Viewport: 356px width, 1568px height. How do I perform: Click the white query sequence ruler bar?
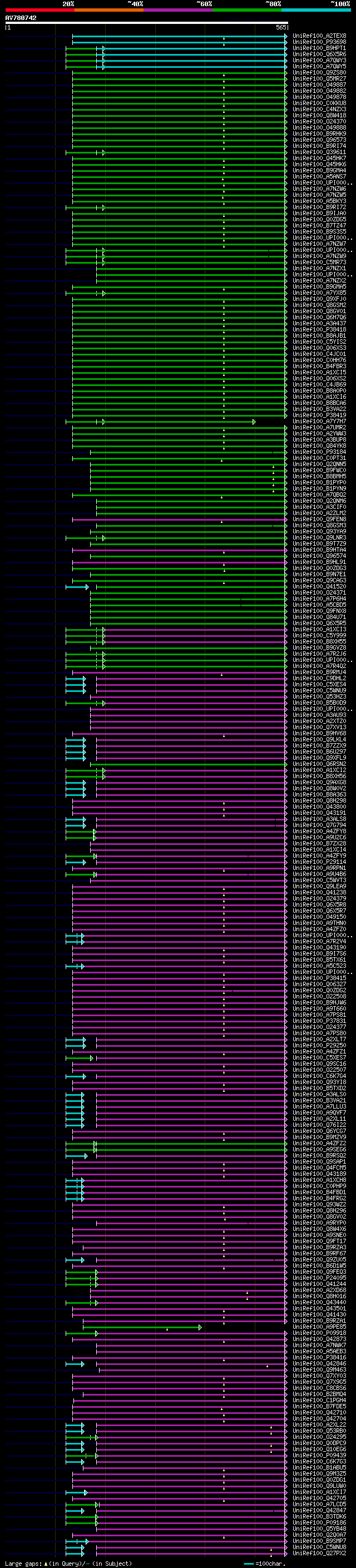pyautogui.click(x=147, y=23)
